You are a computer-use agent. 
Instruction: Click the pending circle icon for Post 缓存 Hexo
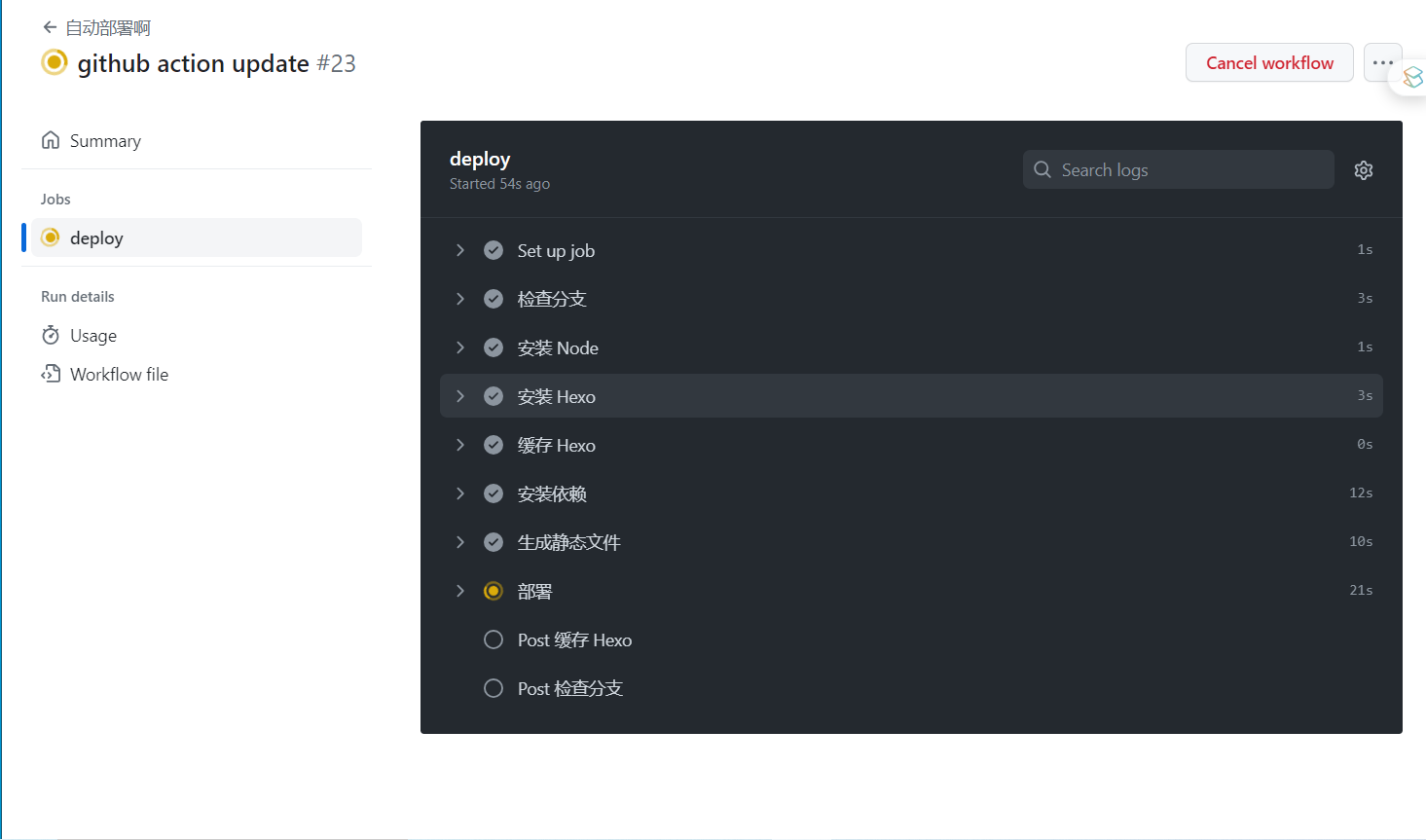point(494,639)
